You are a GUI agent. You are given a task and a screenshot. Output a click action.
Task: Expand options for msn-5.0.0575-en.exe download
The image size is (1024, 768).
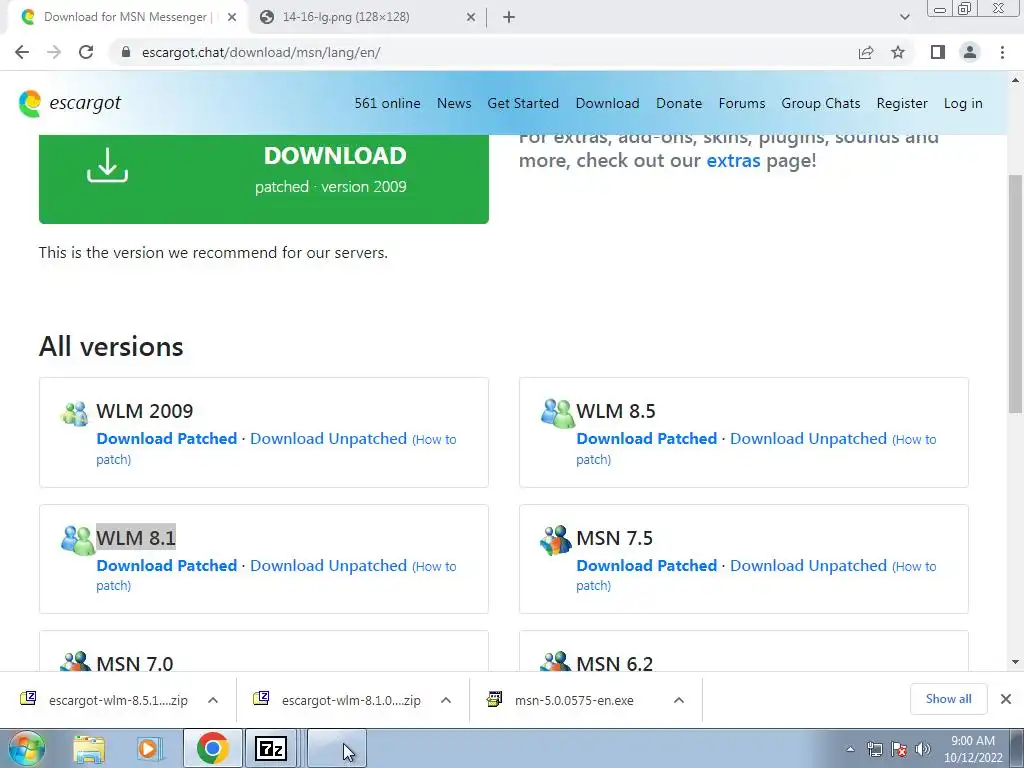click(679, 700)
